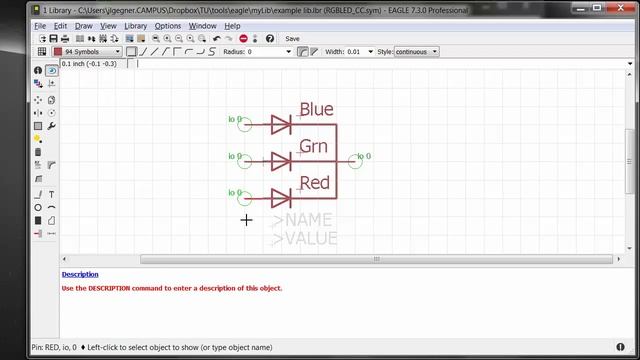
Task: Open the Library menu
Action: tap(136, 26)
